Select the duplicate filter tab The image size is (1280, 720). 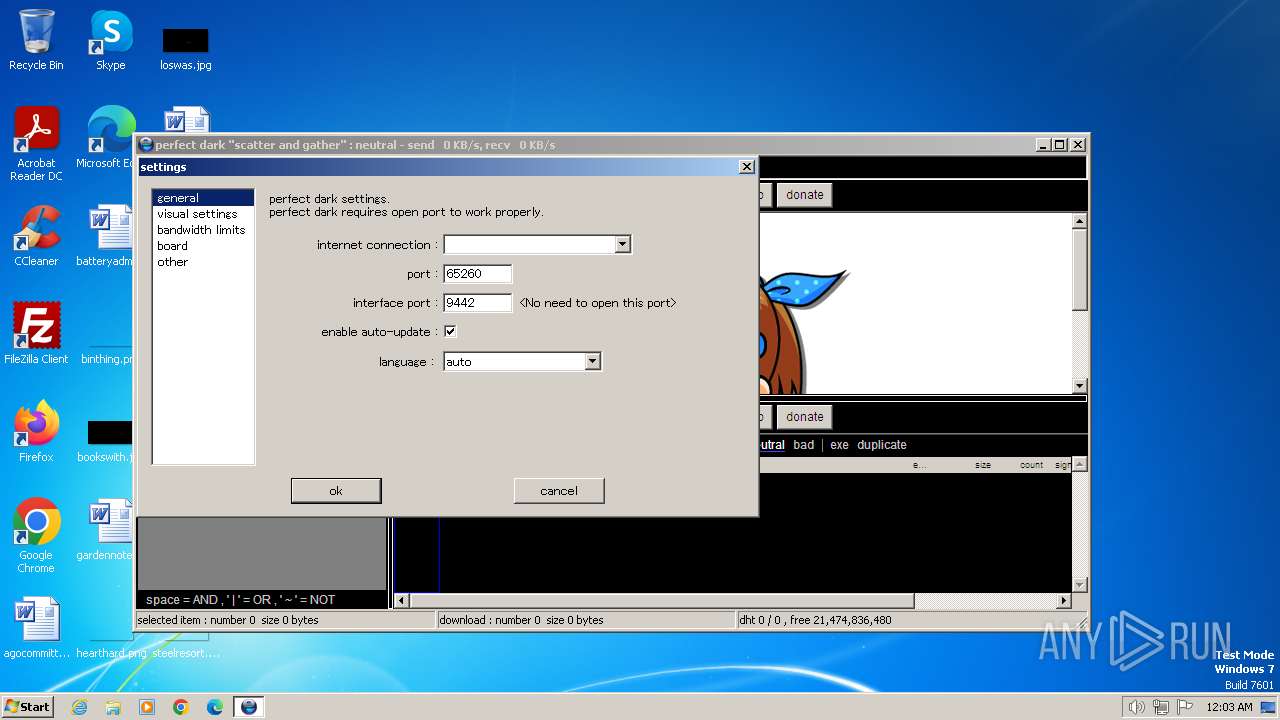tap(882, 445)
